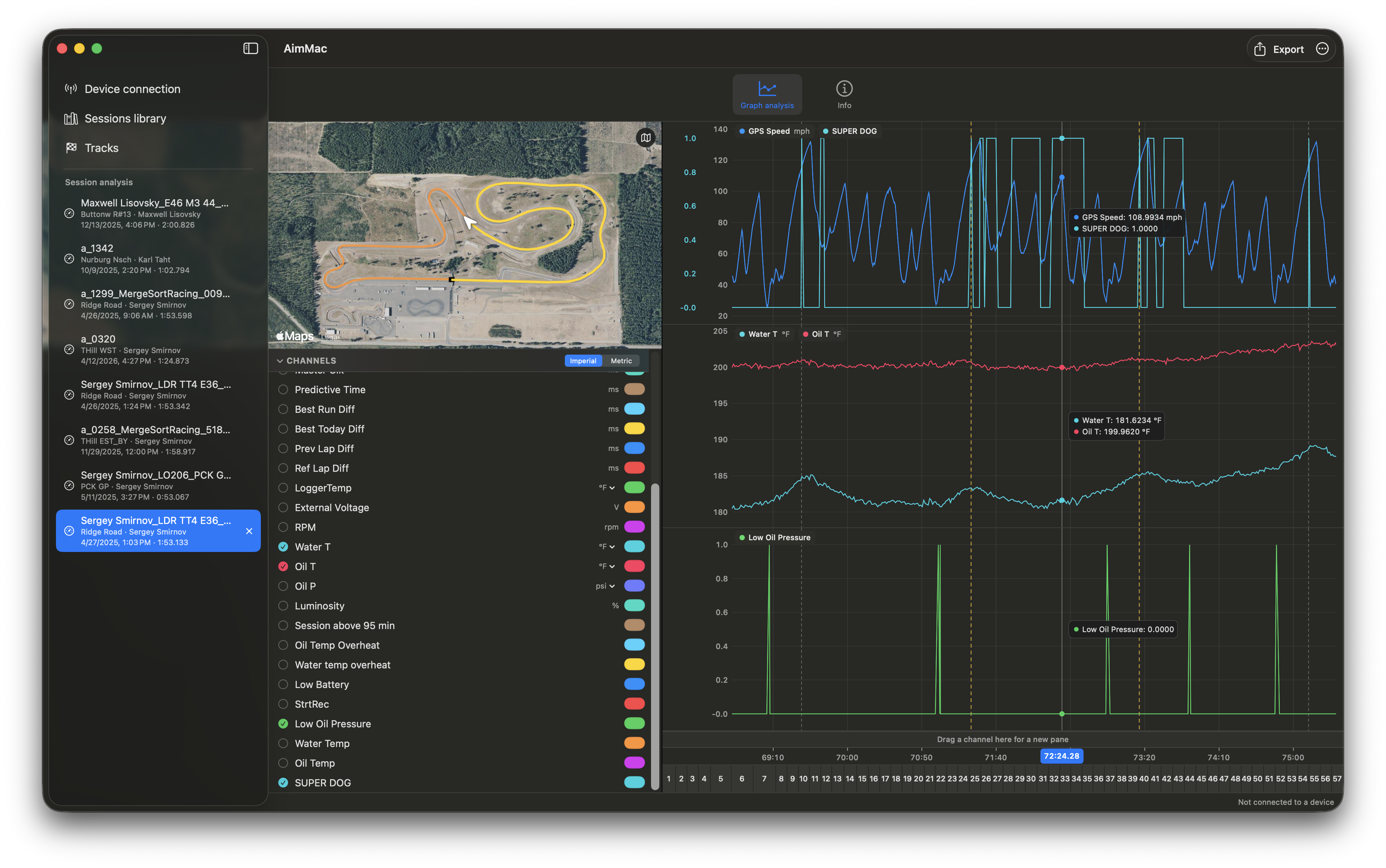
Task: Change Low Oil Pressure green swatch
Action: pyautogui.click(x=634, y=723)
